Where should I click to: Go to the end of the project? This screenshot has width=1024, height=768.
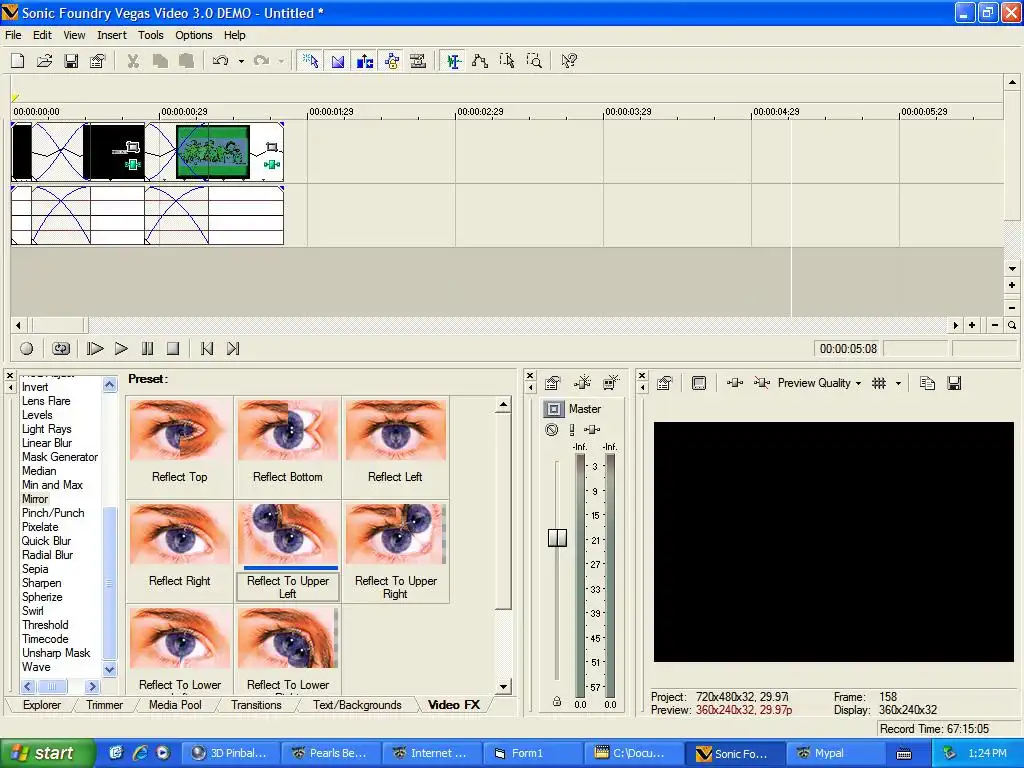[233, 349]
